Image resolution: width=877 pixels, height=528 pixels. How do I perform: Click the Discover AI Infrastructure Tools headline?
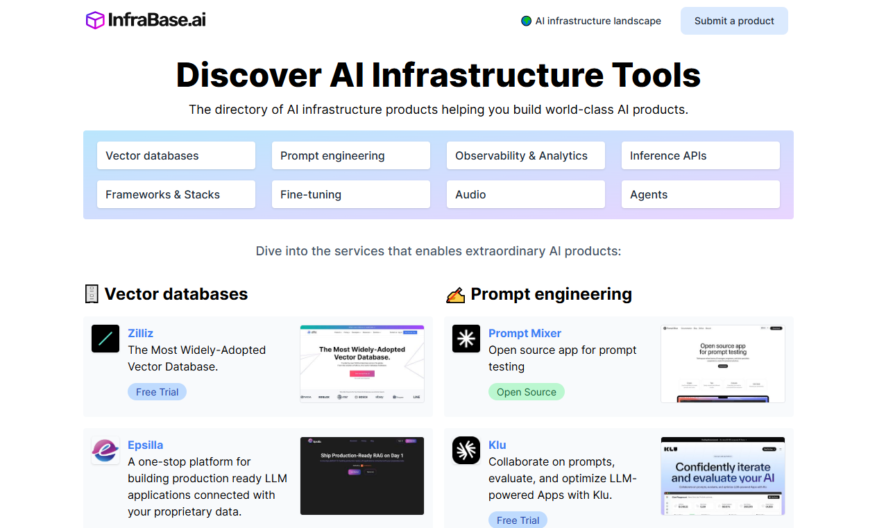438,75
